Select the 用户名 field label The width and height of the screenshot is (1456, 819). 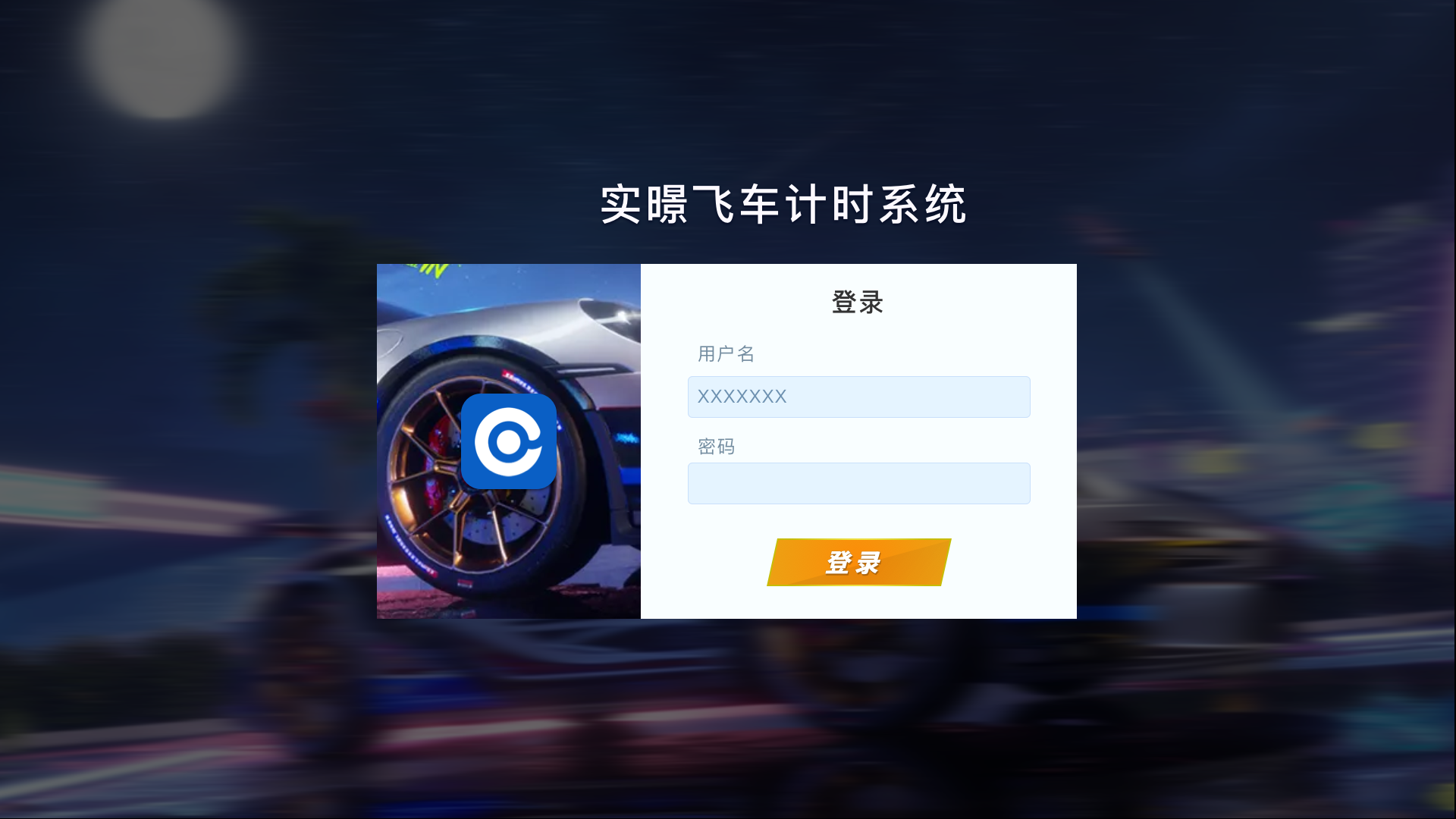(726, 353)
